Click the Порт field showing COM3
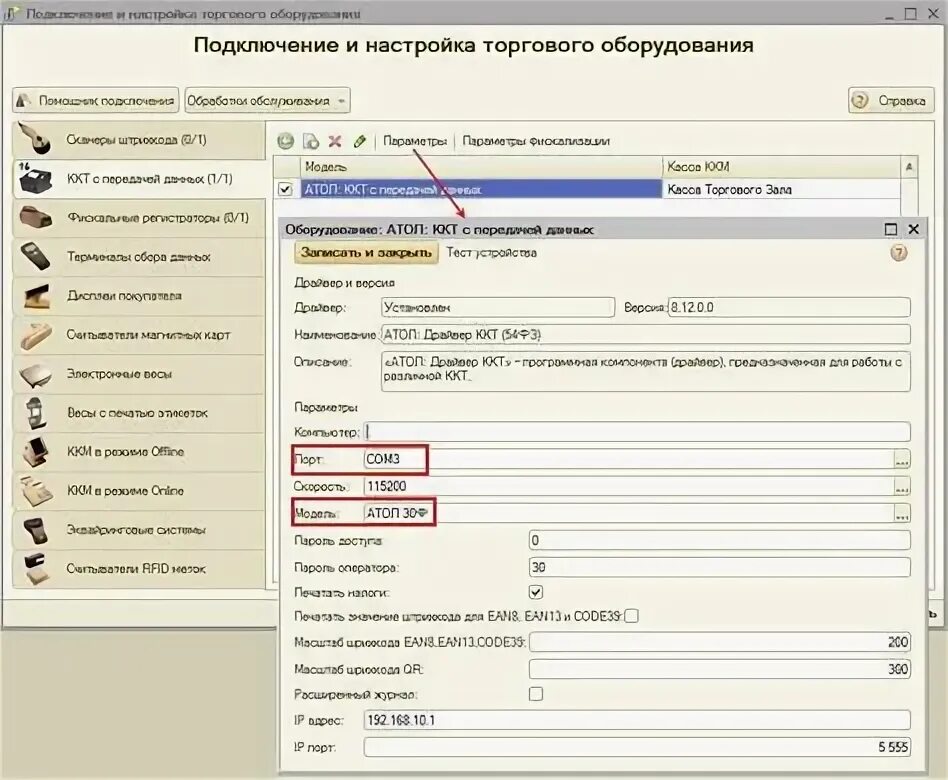This screenshot has width=948, height=780. 629,460
